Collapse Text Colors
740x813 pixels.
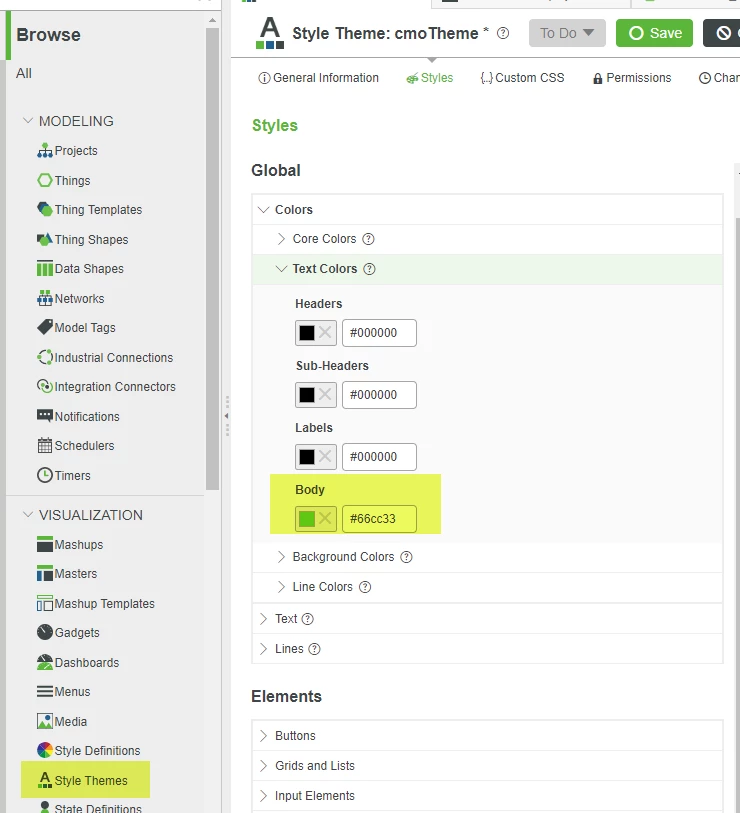[x=281, y=269]
